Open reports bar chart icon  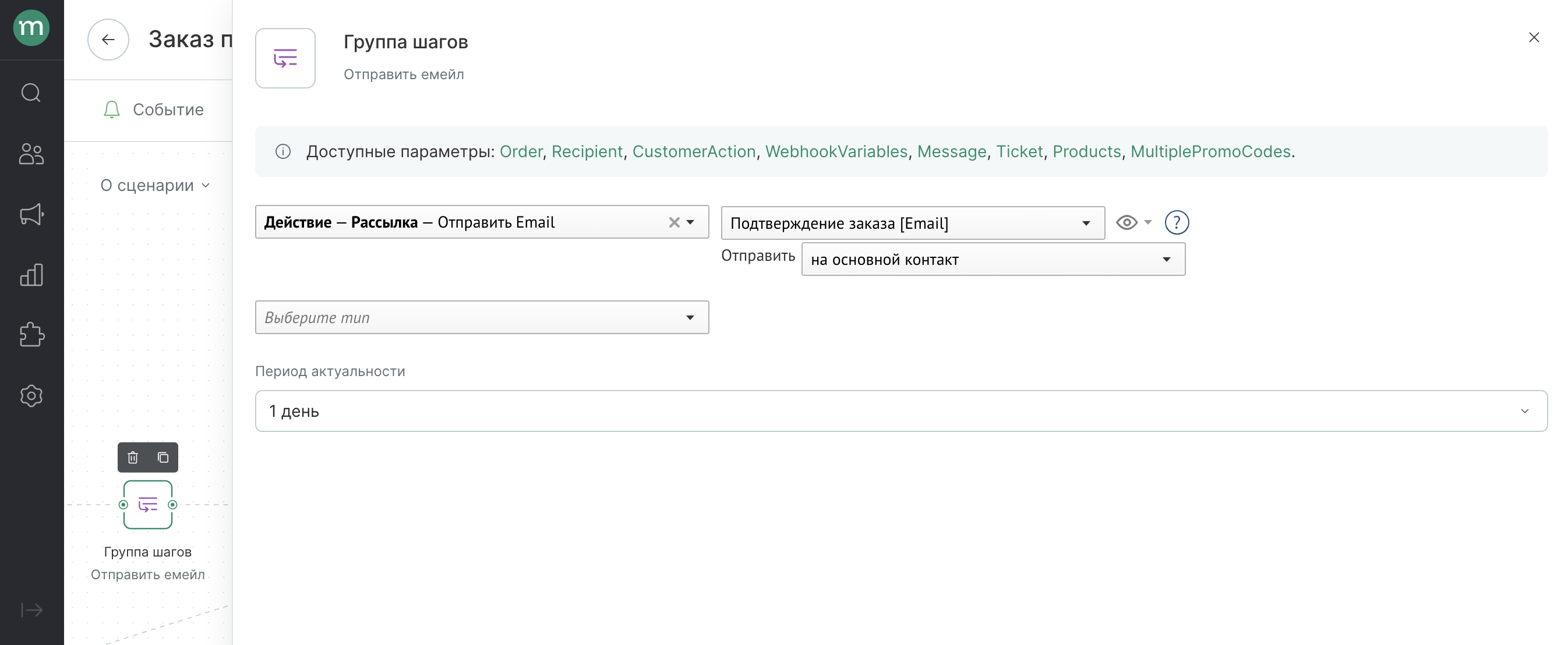pos(31,275)
